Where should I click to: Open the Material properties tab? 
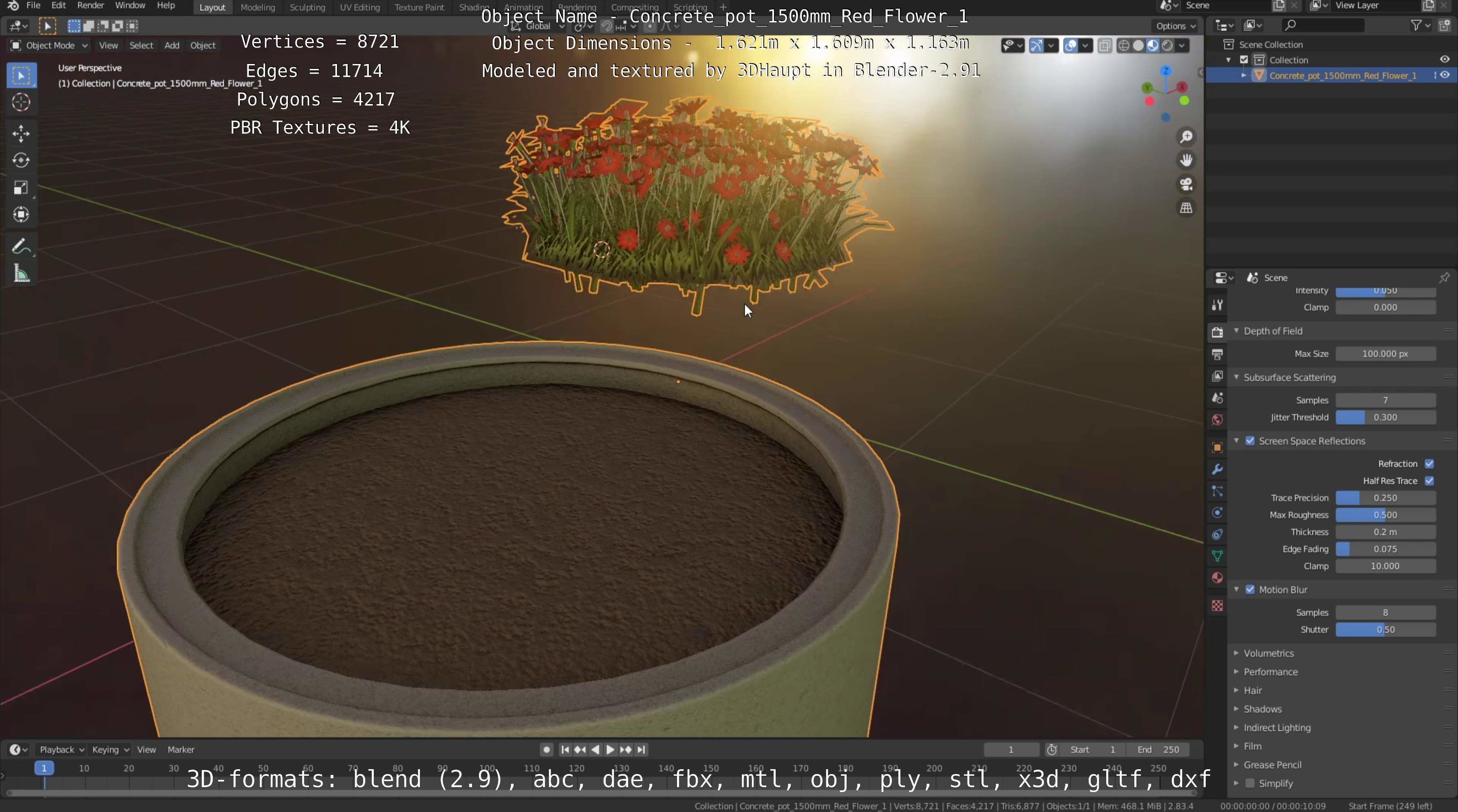coord(1217,578)
